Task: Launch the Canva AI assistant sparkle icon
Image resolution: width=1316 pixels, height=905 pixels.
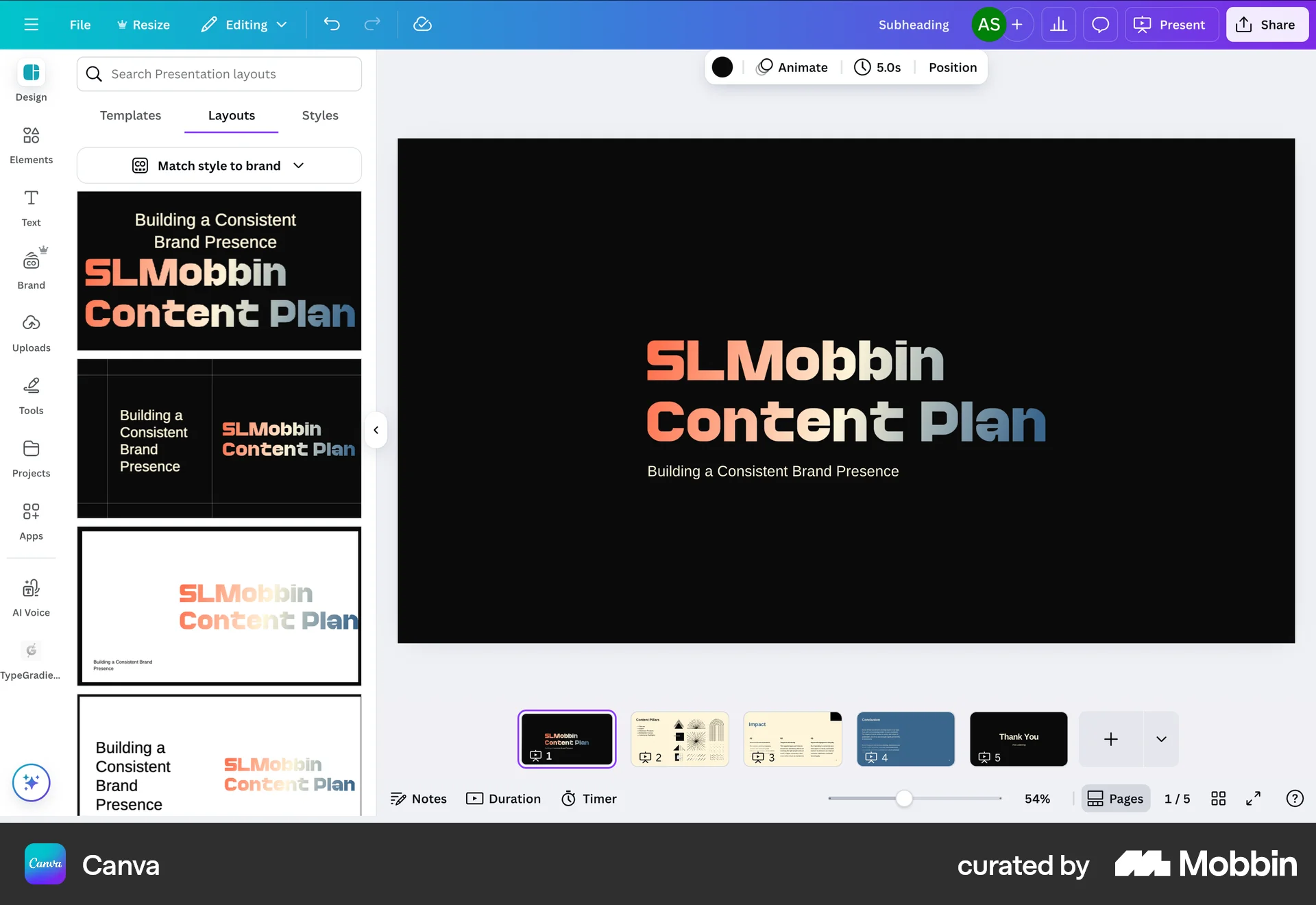Action: point(31,782)
